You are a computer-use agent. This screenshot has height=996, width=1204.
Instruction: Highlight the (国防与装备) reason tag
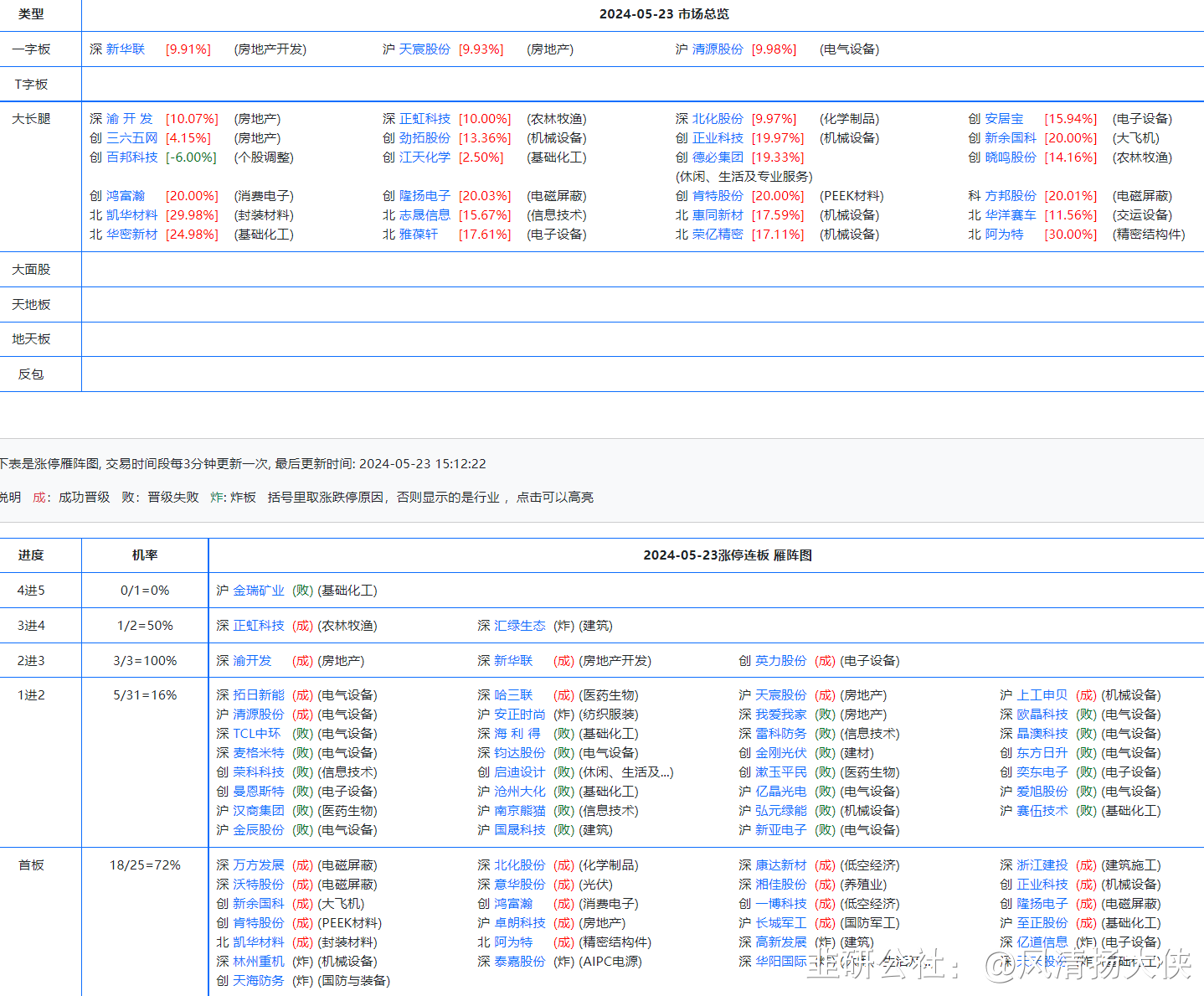(354, 981)
